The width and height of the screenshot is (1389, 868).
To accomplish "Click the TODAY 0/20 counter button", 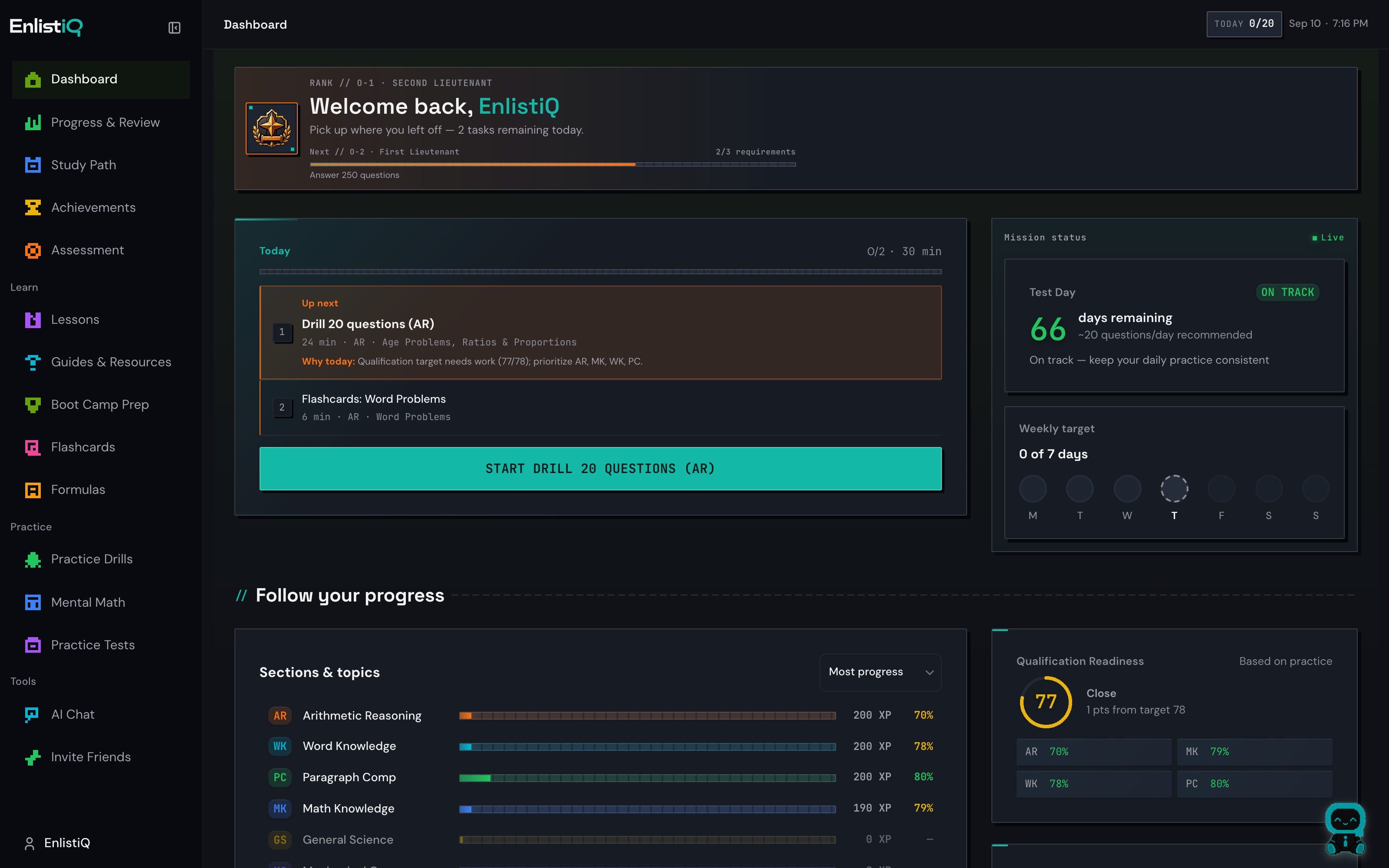I will (x=1244, y=23).
